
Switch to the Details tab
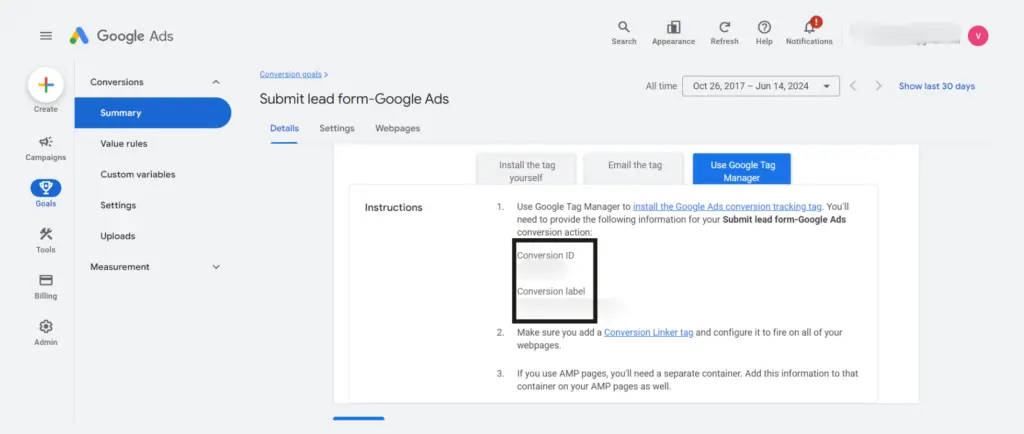click(284, 129)
